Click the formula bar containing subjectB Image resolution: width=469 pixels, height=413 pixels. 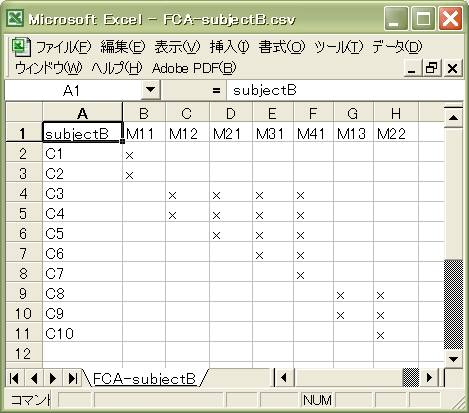344,90
